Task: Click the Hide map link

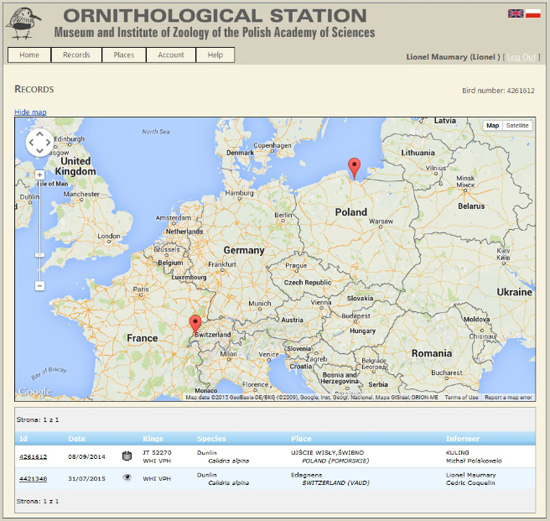Action: pyautogui.click(x=30, y=112)
